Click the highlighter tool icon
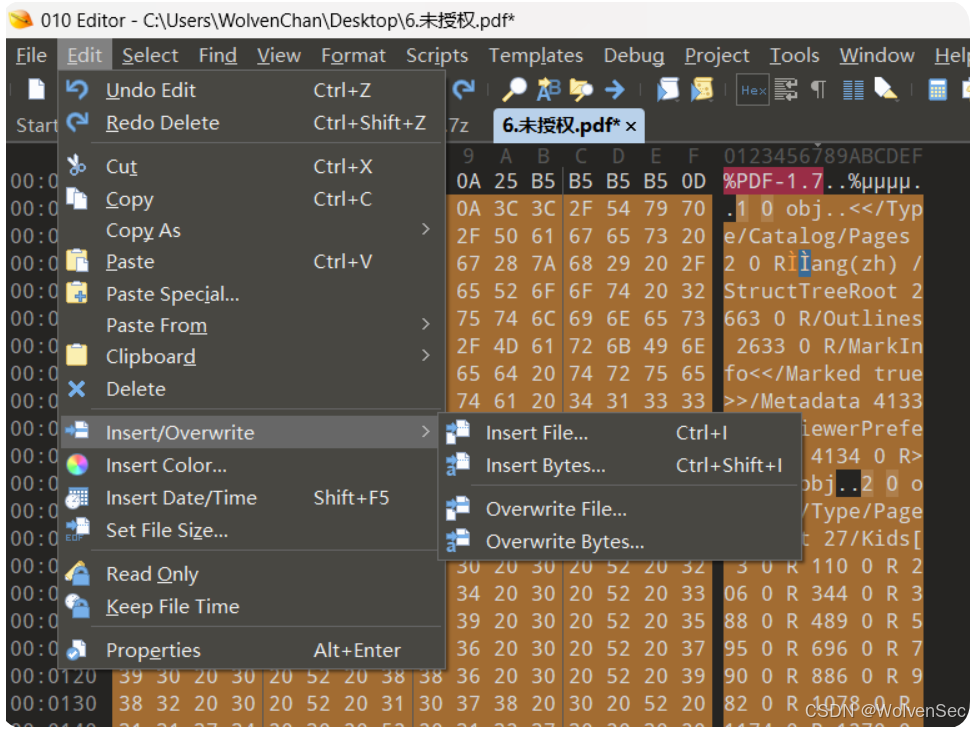Screen dimensions: 970x729 pos(886,90)
